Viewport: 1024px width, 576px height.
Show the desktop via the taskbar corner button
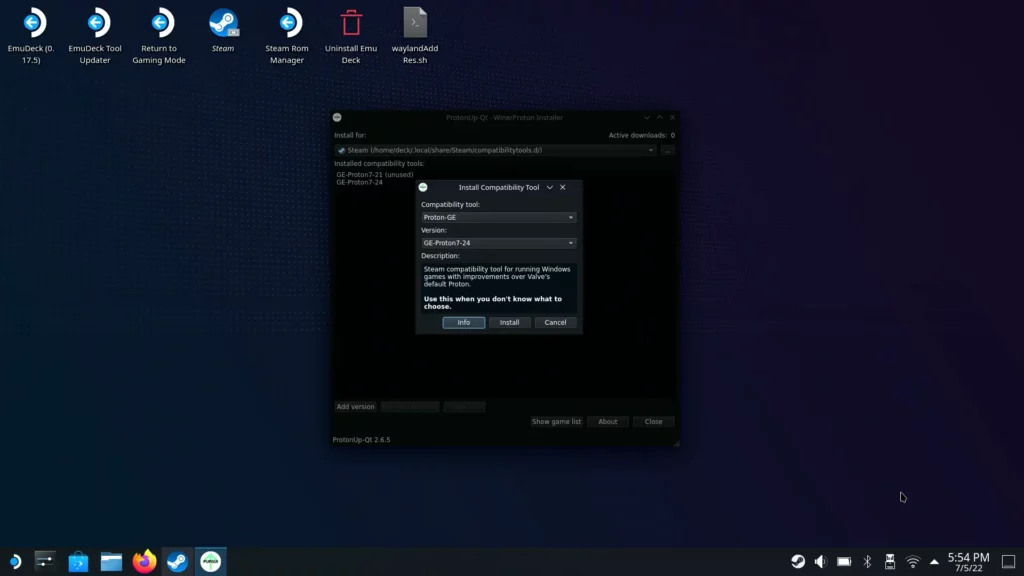coord(1008,562)
